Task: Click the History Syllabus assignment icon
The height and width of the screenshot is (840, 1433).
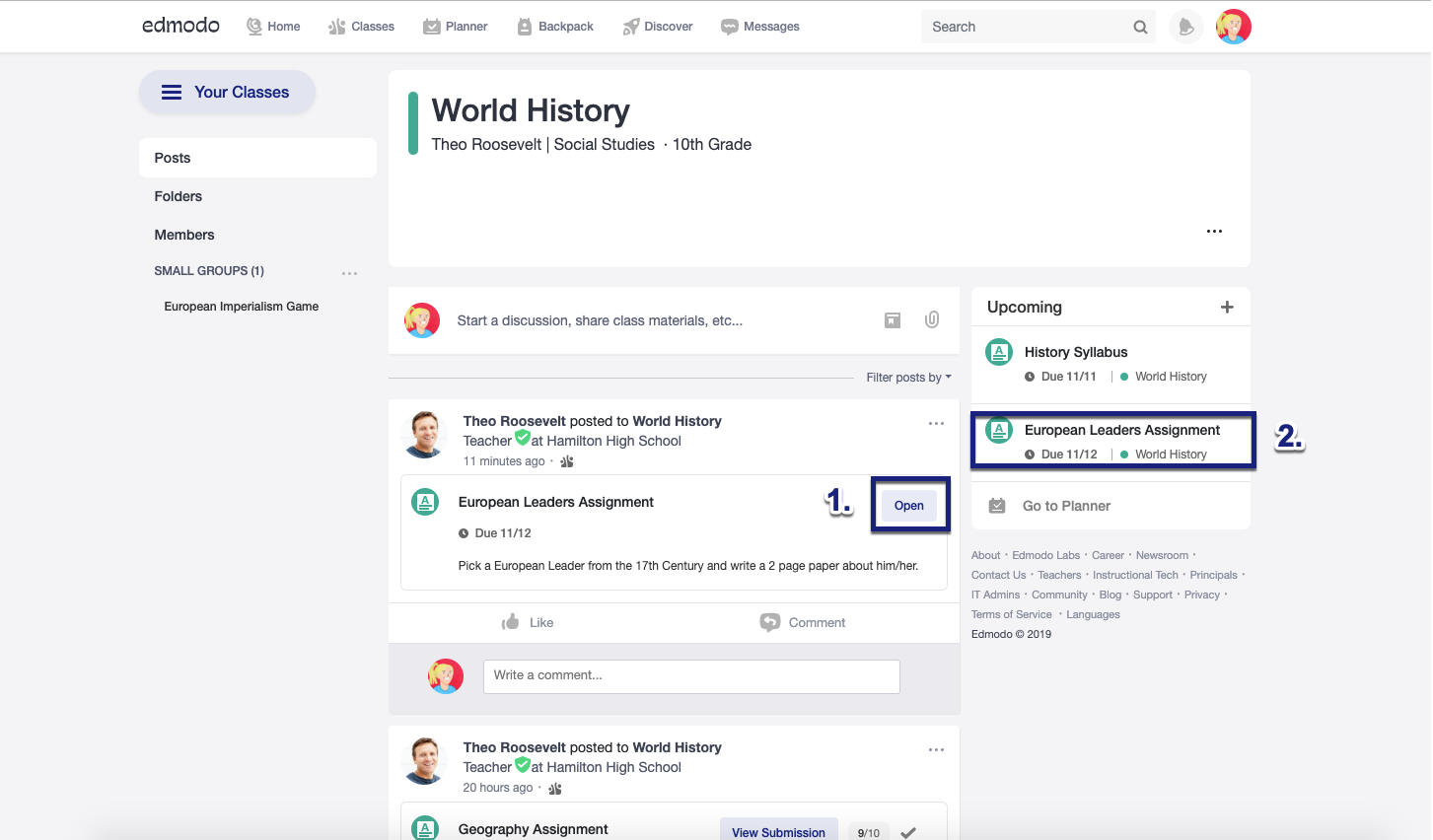Action: (999, 352)
